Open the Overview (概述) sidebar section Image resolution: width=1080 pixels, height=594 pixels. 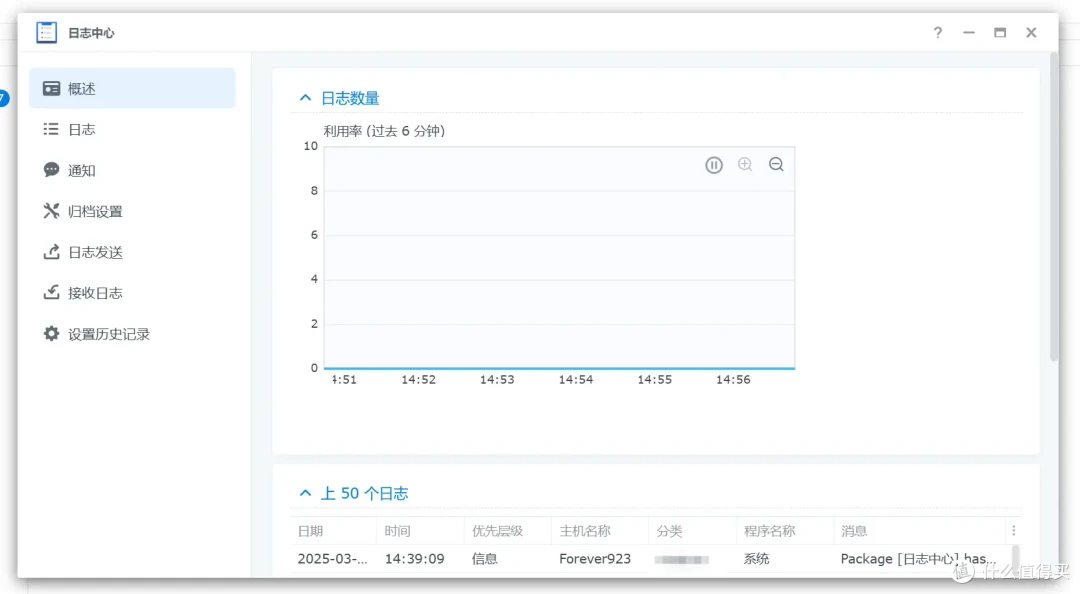pyautogui.click(x=132, y=88)
